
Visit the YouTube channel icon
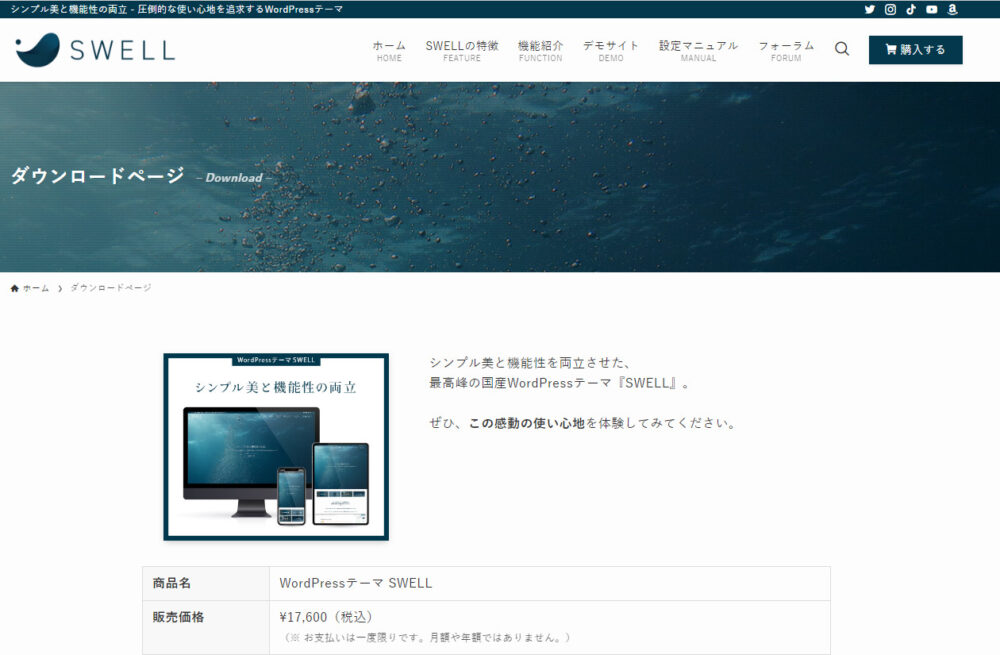[x=932, y=9]
